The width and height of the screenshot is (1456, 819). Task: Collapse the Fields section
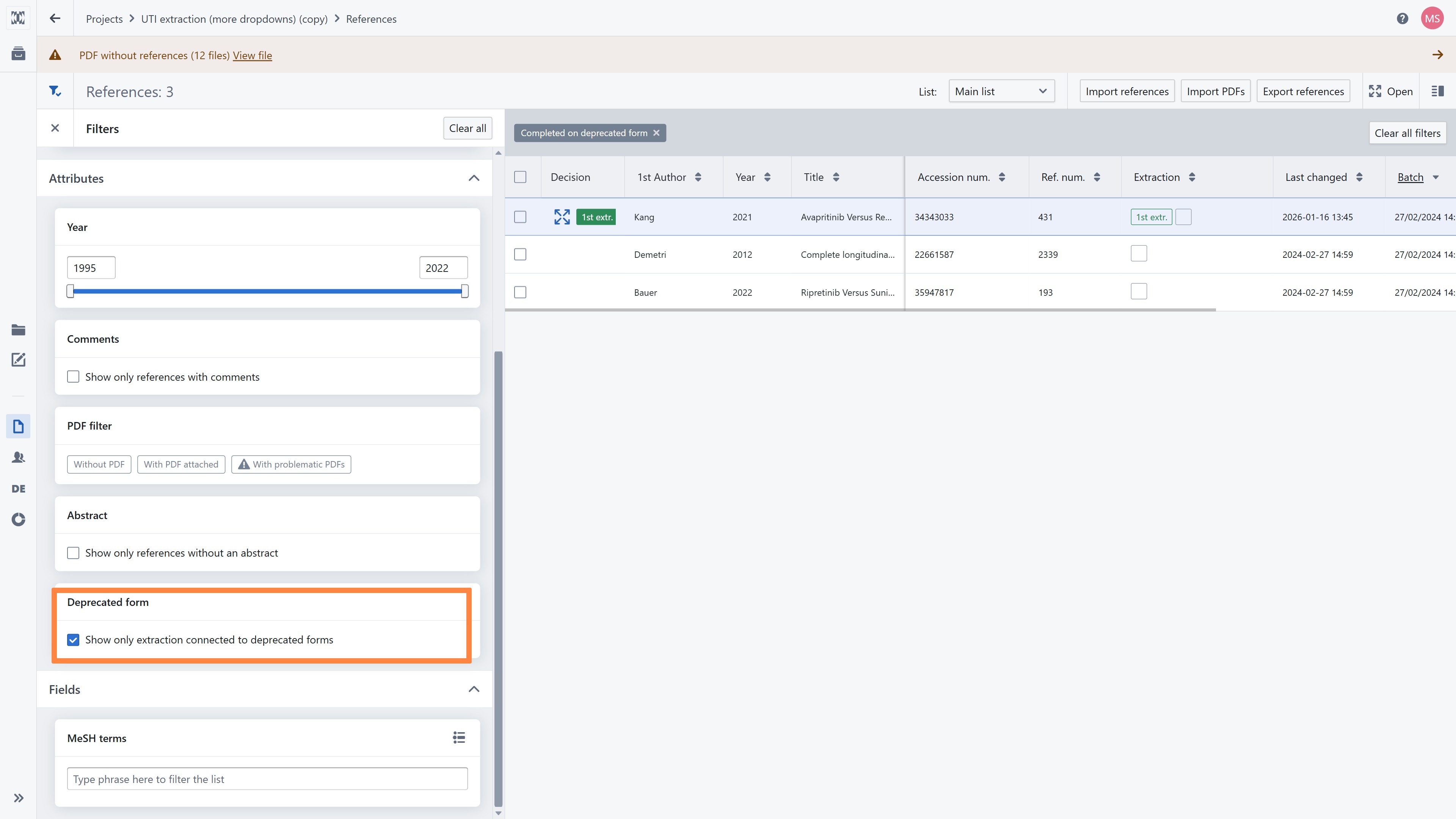[474, 690]
